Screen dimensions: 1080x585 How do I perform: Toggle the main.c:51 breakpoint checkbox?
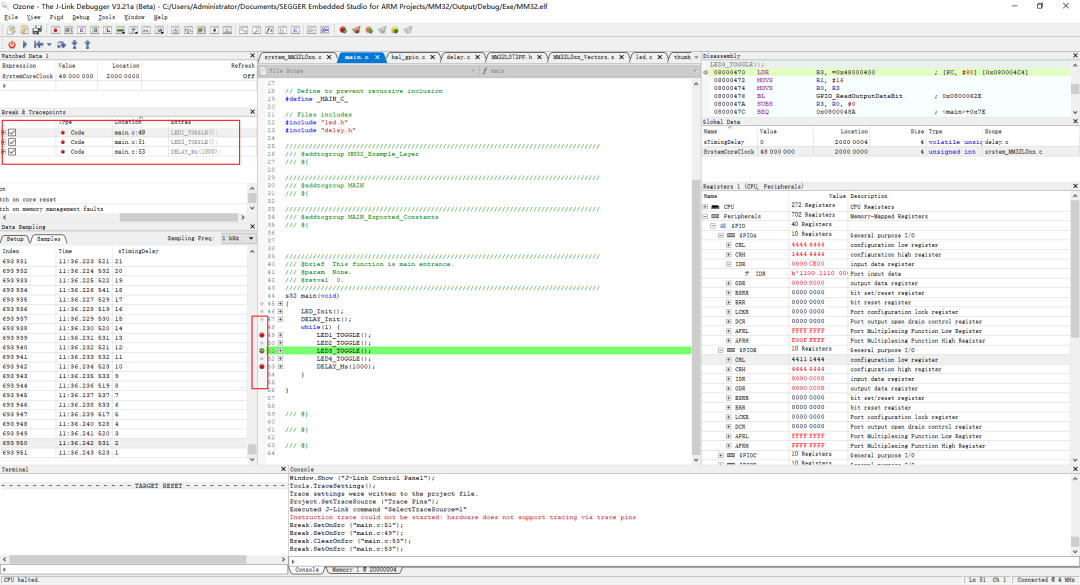(12, 142)
